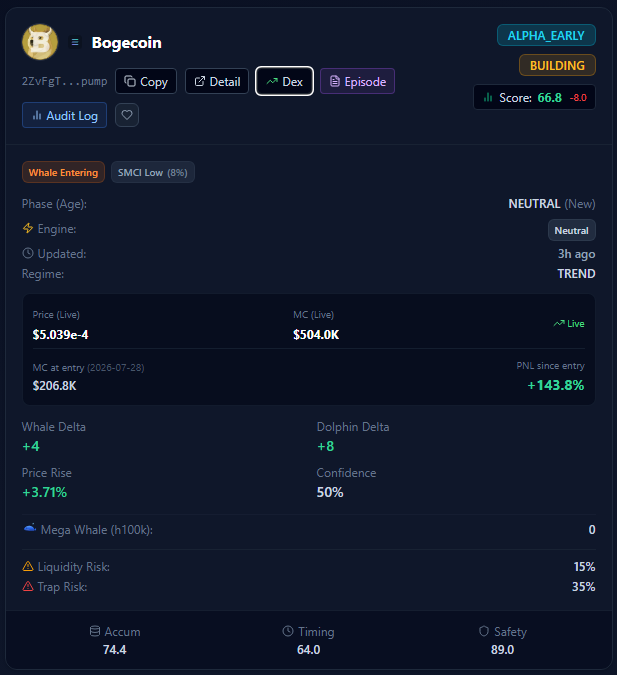Click the BUILDING status badge

click(557, 65)
